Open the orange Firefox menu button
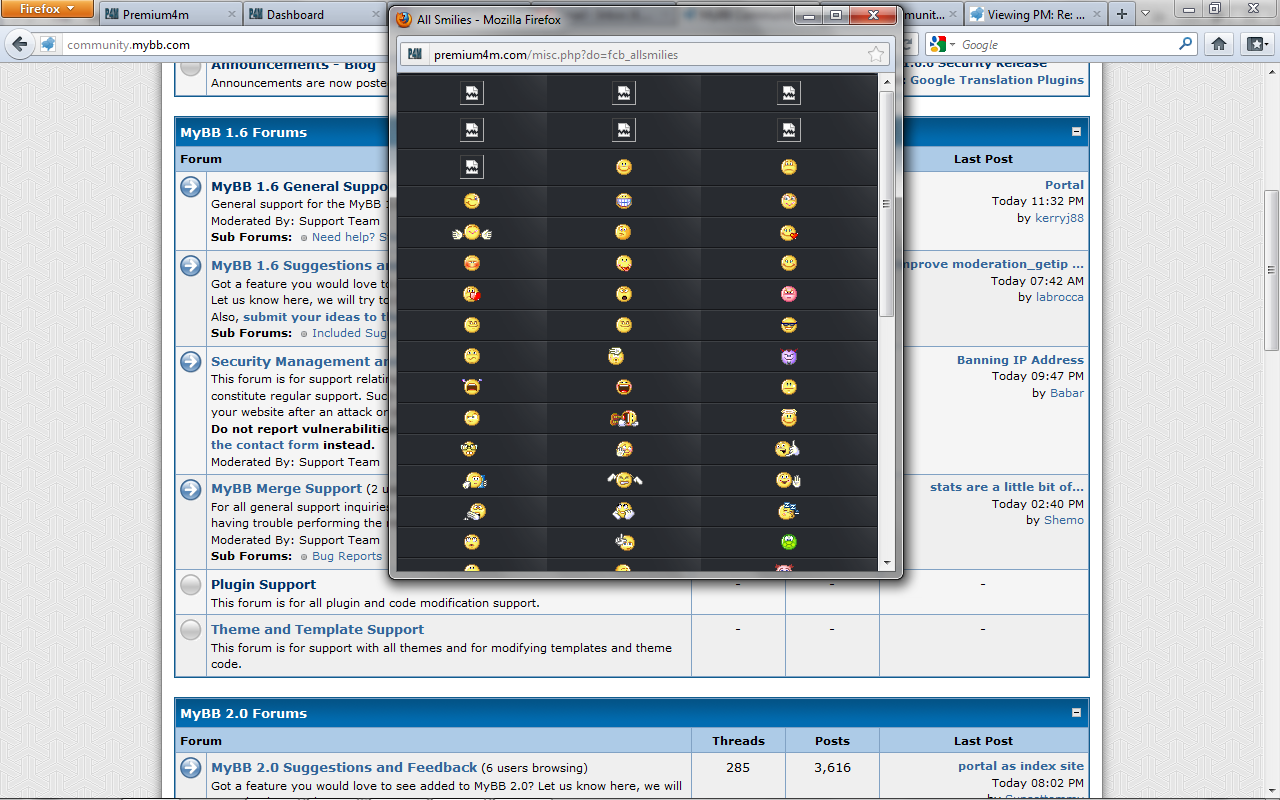Image resolution: width=1280 pixels, height=800 pixels. click(x=47, y=9)
